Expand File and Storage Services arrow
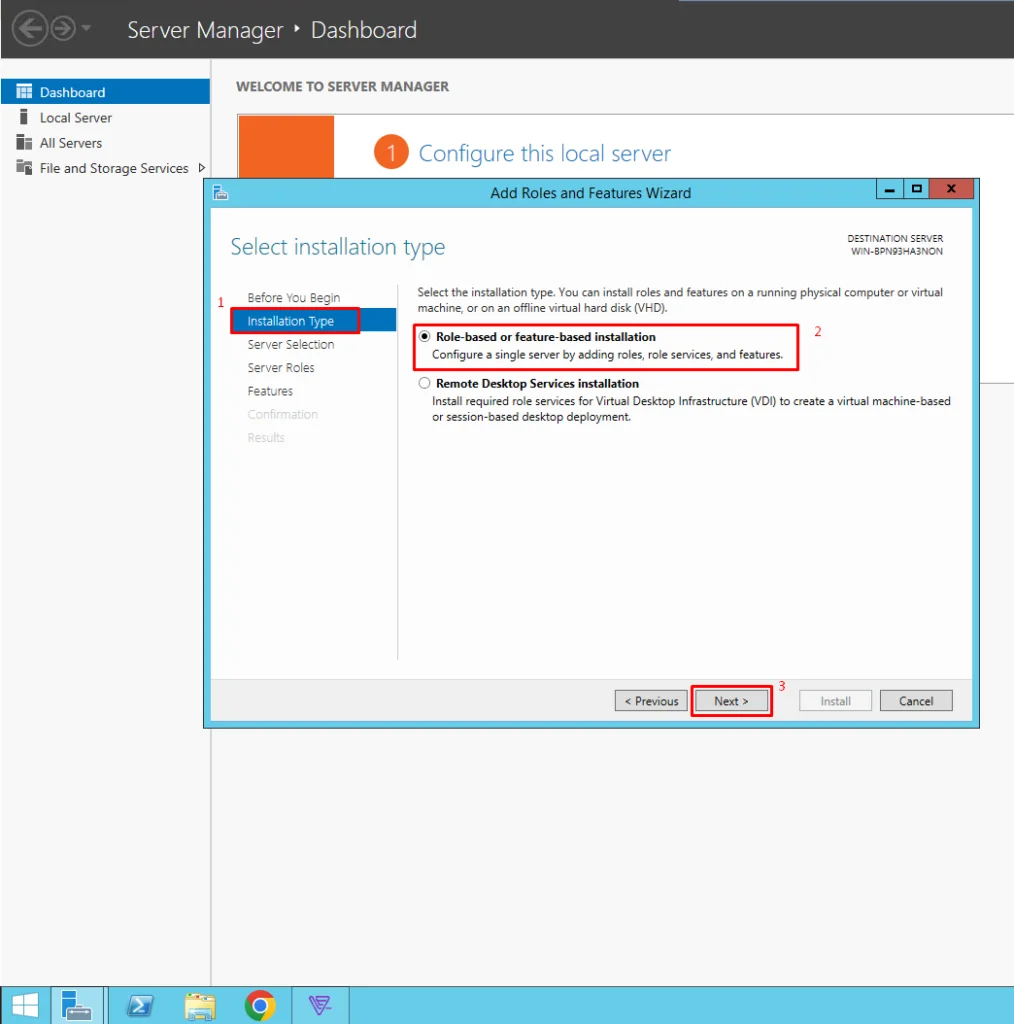 click(202, 168)
